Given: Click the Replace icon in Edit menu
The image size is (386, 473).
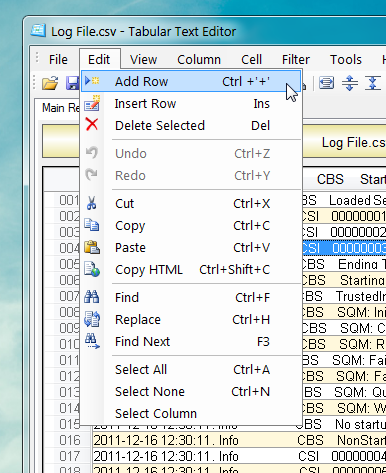Looking at the screenshot, I should click(x=92, y=319).
